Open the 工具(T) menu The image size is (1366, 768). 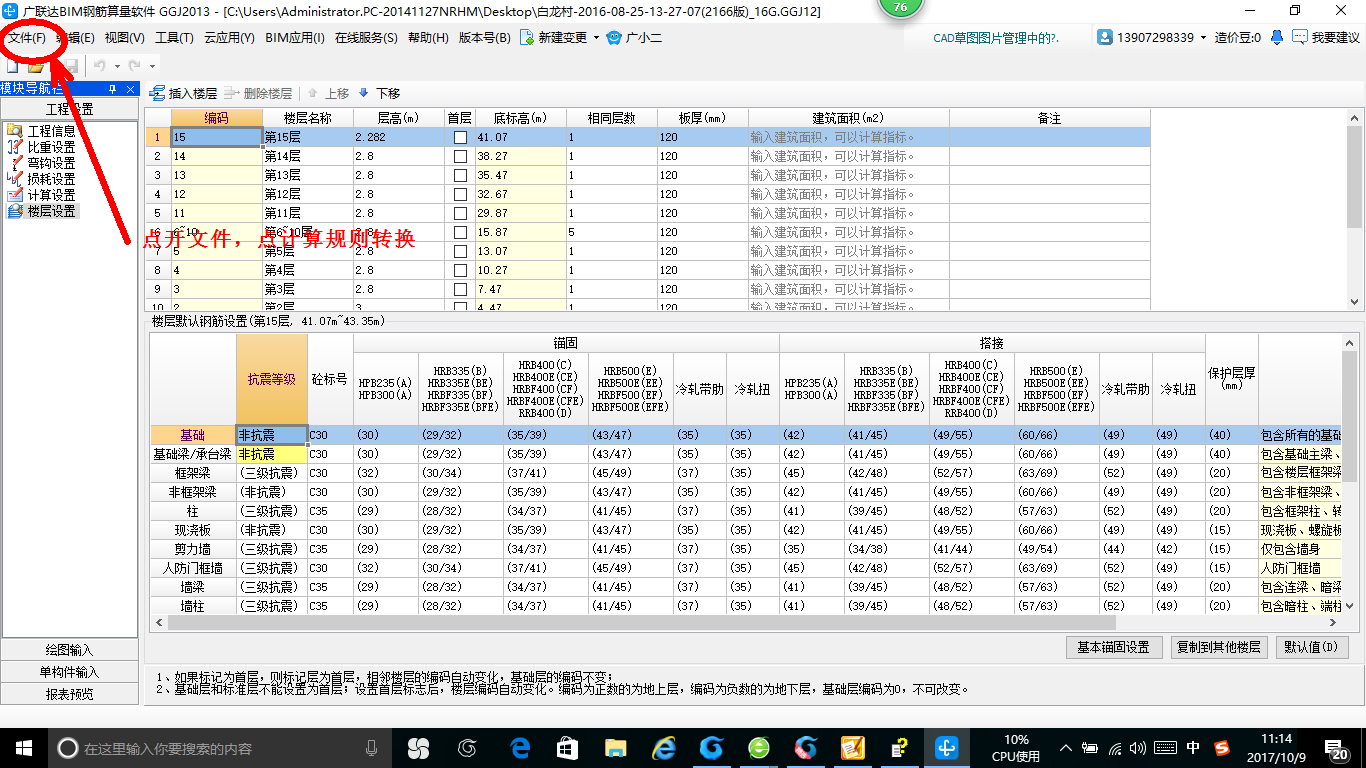coord(174,38)
